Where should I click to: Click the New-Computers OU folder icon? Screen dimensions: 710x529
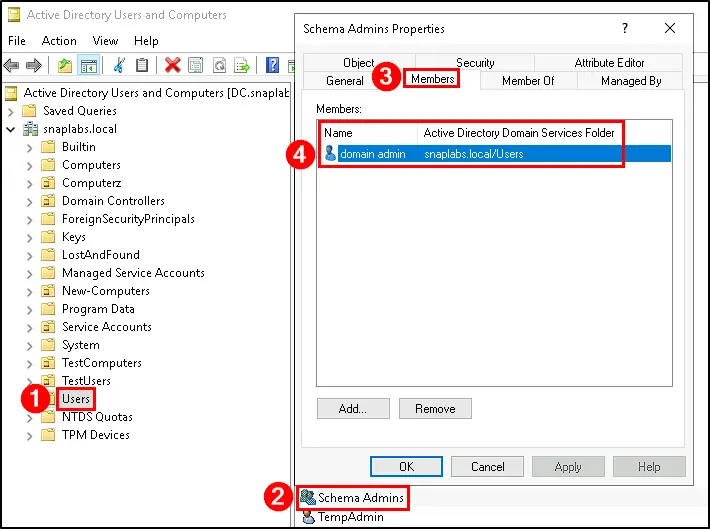[x=48, y=291]
